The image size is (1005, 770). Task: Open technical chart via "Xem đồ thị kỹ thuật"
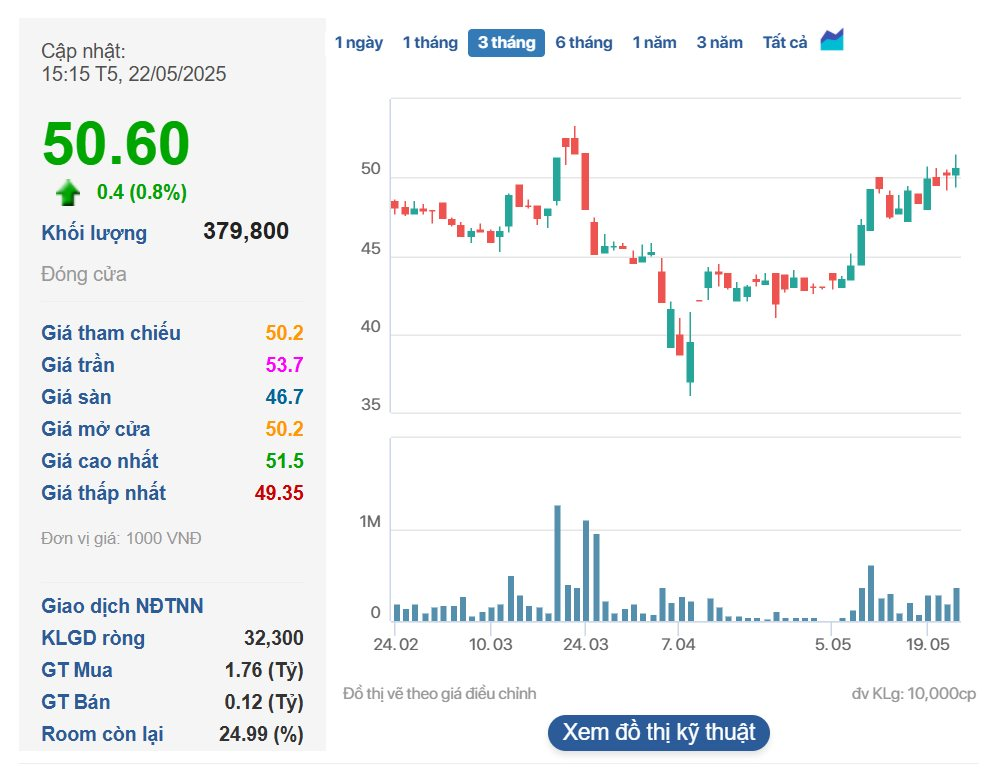[x=659, y=733]
